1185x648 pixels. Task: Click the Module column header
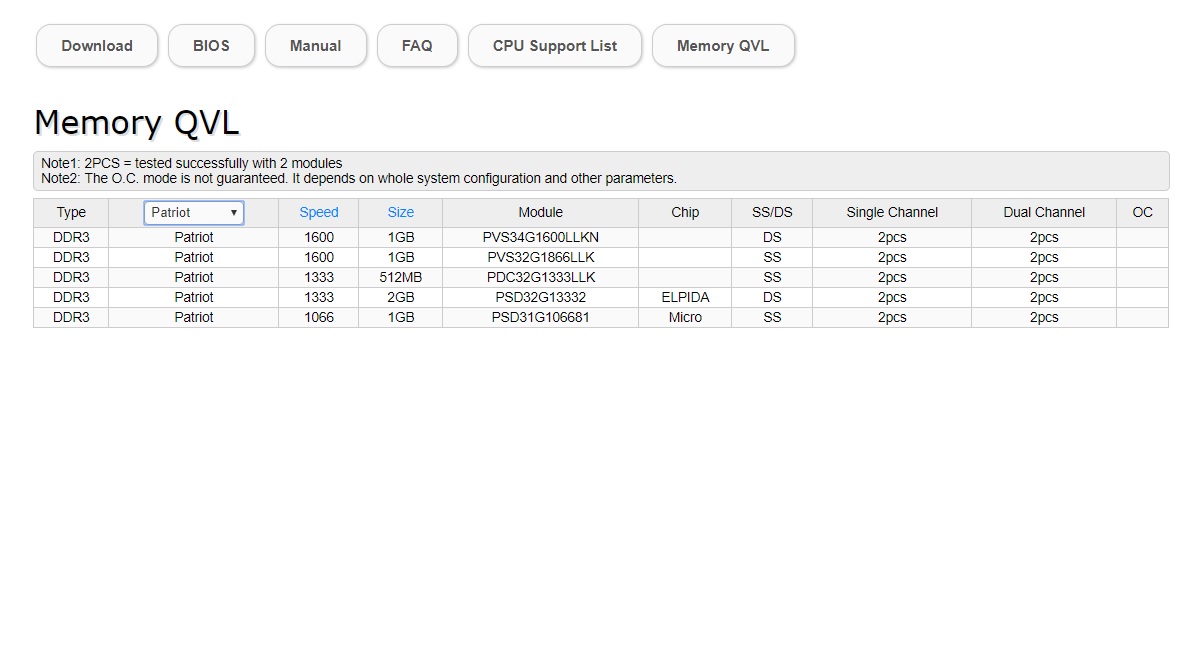(540, 212)
